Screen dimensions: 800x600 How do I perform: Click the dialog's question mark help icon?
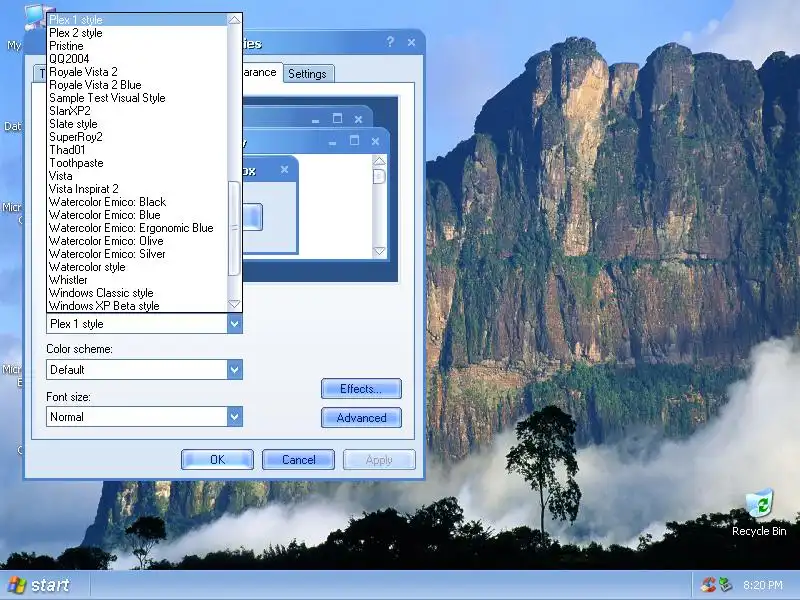390,42
